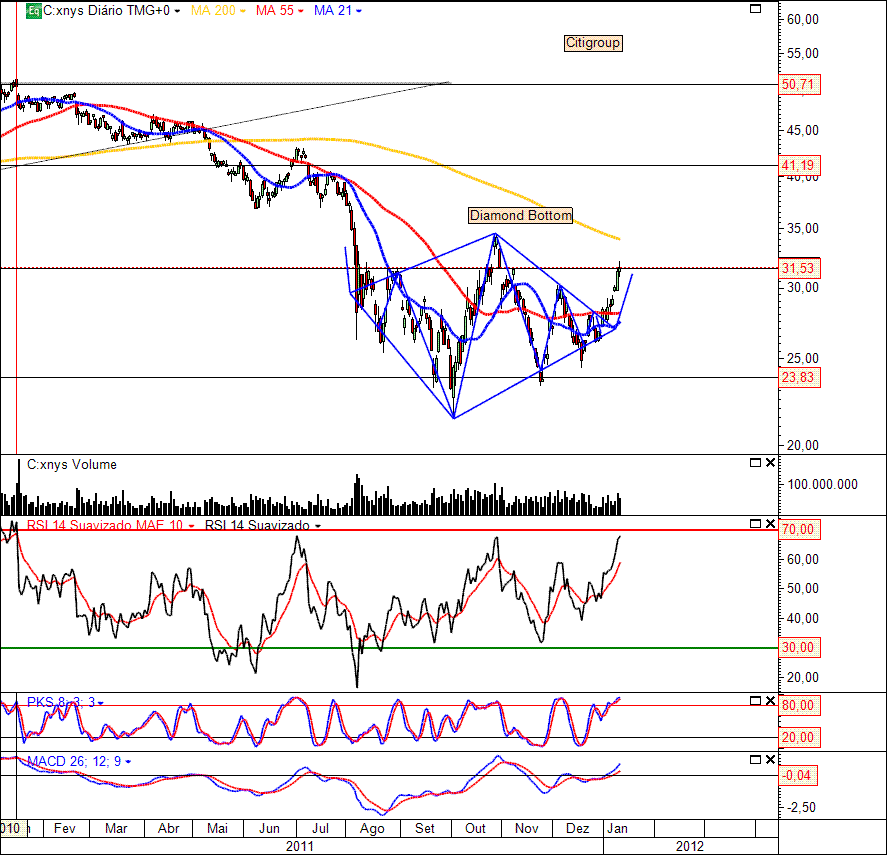Open RSI 14 Suavizado MAE 10 dropdown
The width and height of the screenshot is (887, 855).
pos(191,526)
